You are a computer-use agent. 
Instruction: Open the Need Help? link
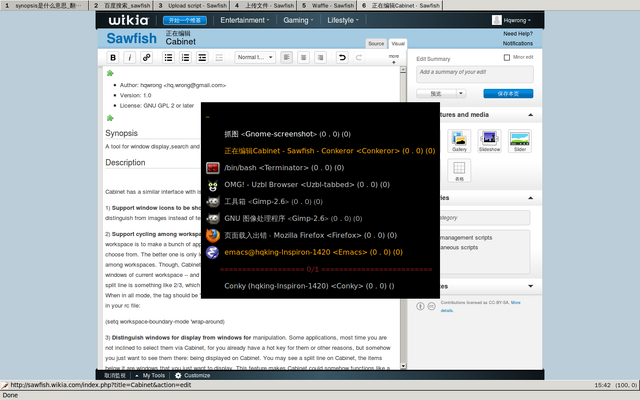click(x=518, y=33)
